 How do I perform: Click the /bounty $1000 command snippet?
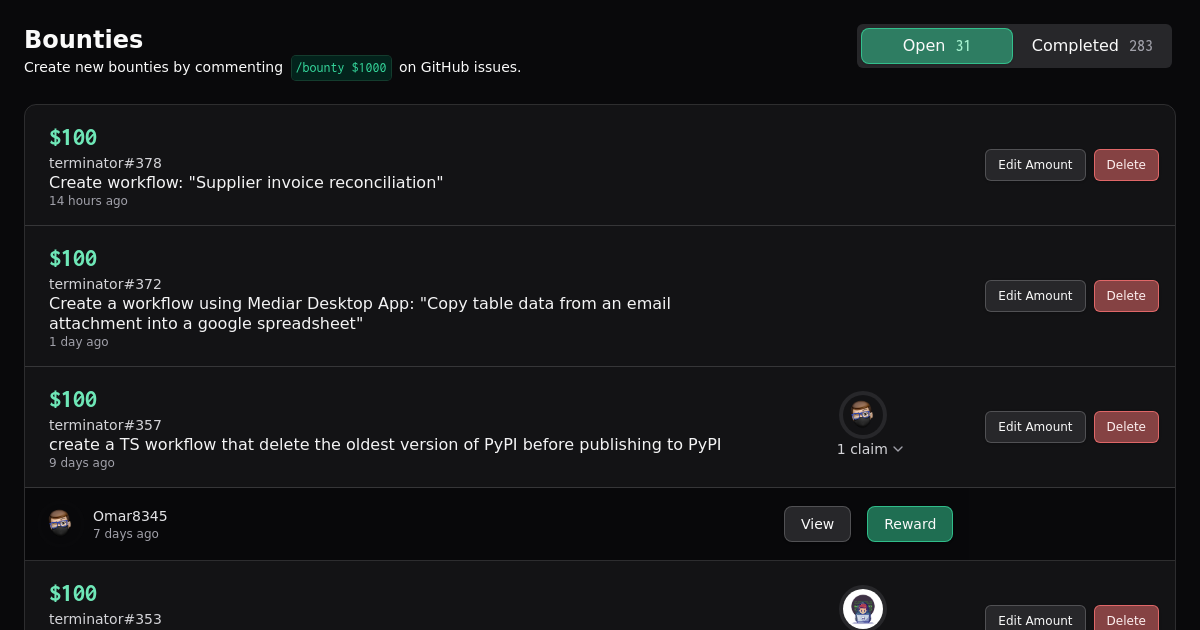(x=341, y=68)
